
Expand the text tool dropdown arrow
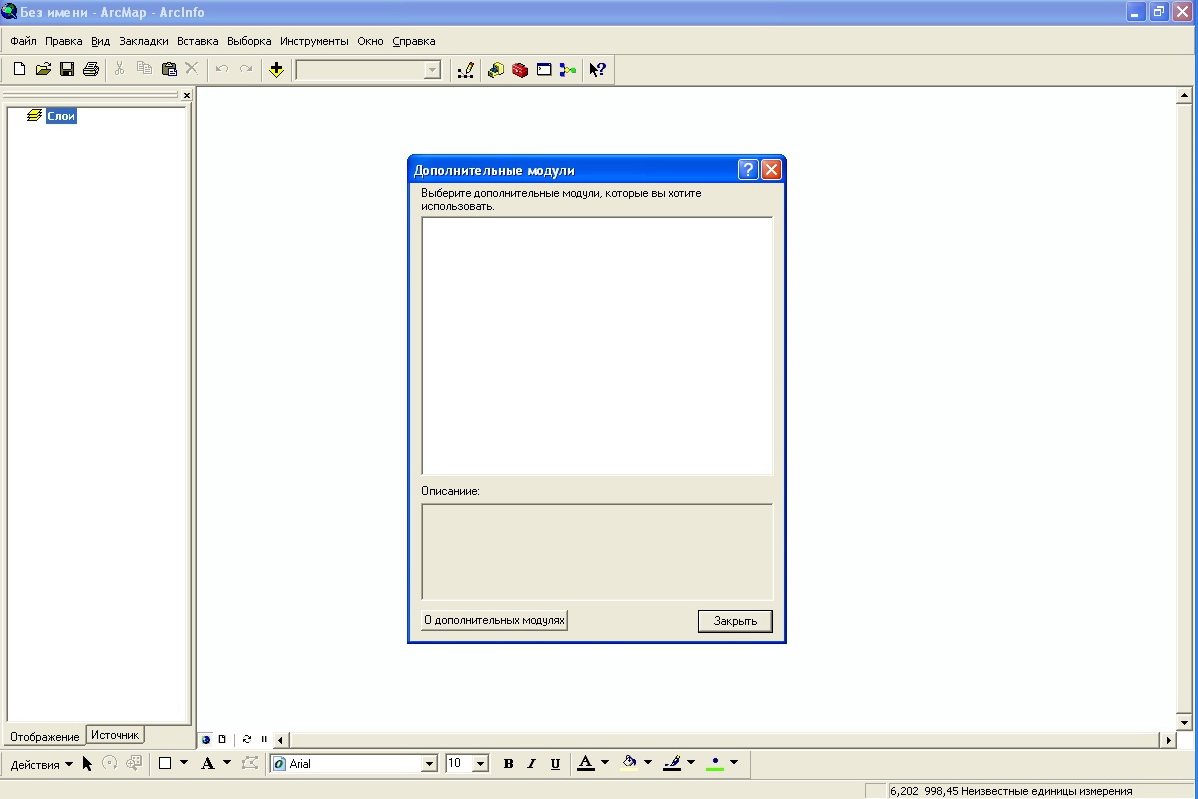[227, 762]
